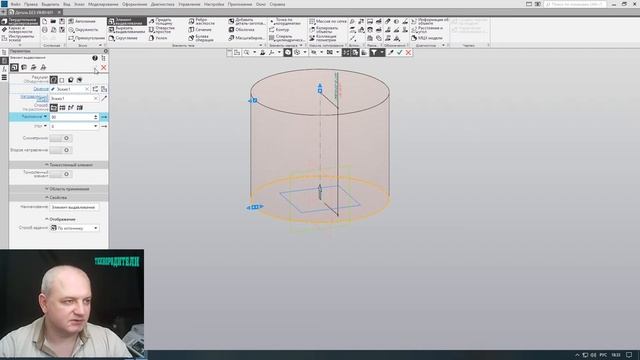Select Элемент выдавливания extrude tool in ribbon
The image size is (640, 360).
127,21
